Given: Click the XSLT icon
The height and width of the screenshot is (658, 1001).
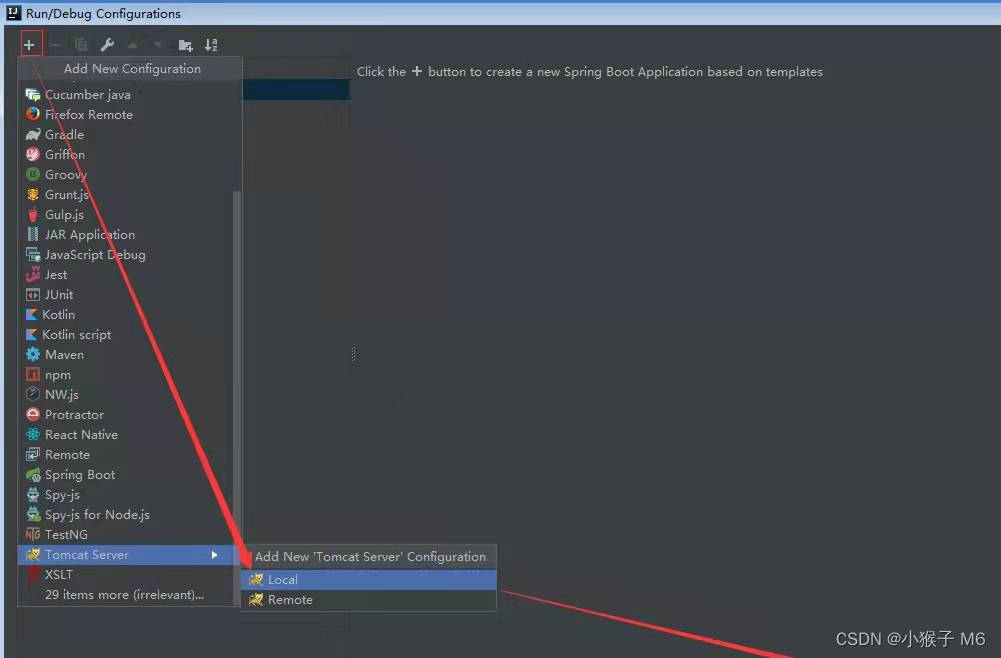Looking at the screenshot, I should (x=33, y=574).
